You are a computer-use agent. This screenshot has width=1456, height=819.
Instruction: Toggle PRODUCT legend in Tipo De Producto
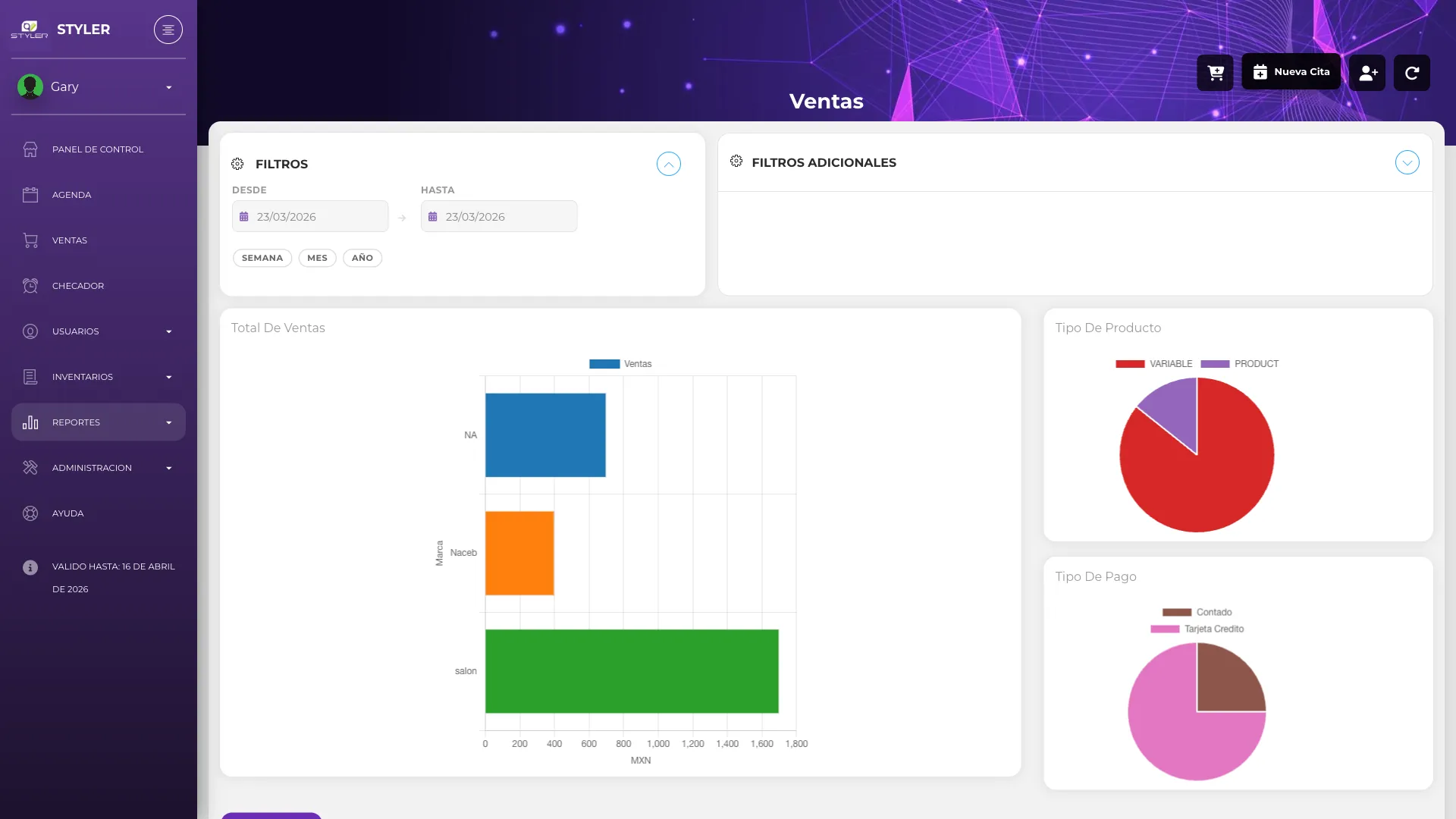[1240, 364]
